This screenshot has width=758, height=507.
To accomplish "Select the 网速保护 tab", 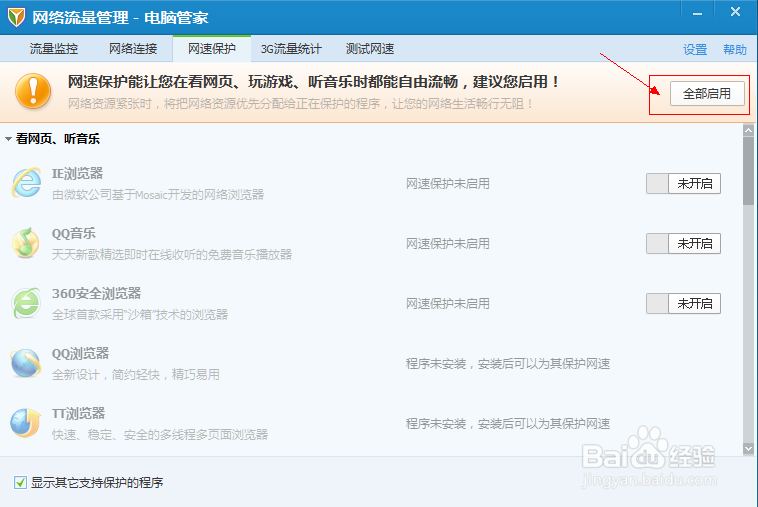I will (x=212, y=49).
